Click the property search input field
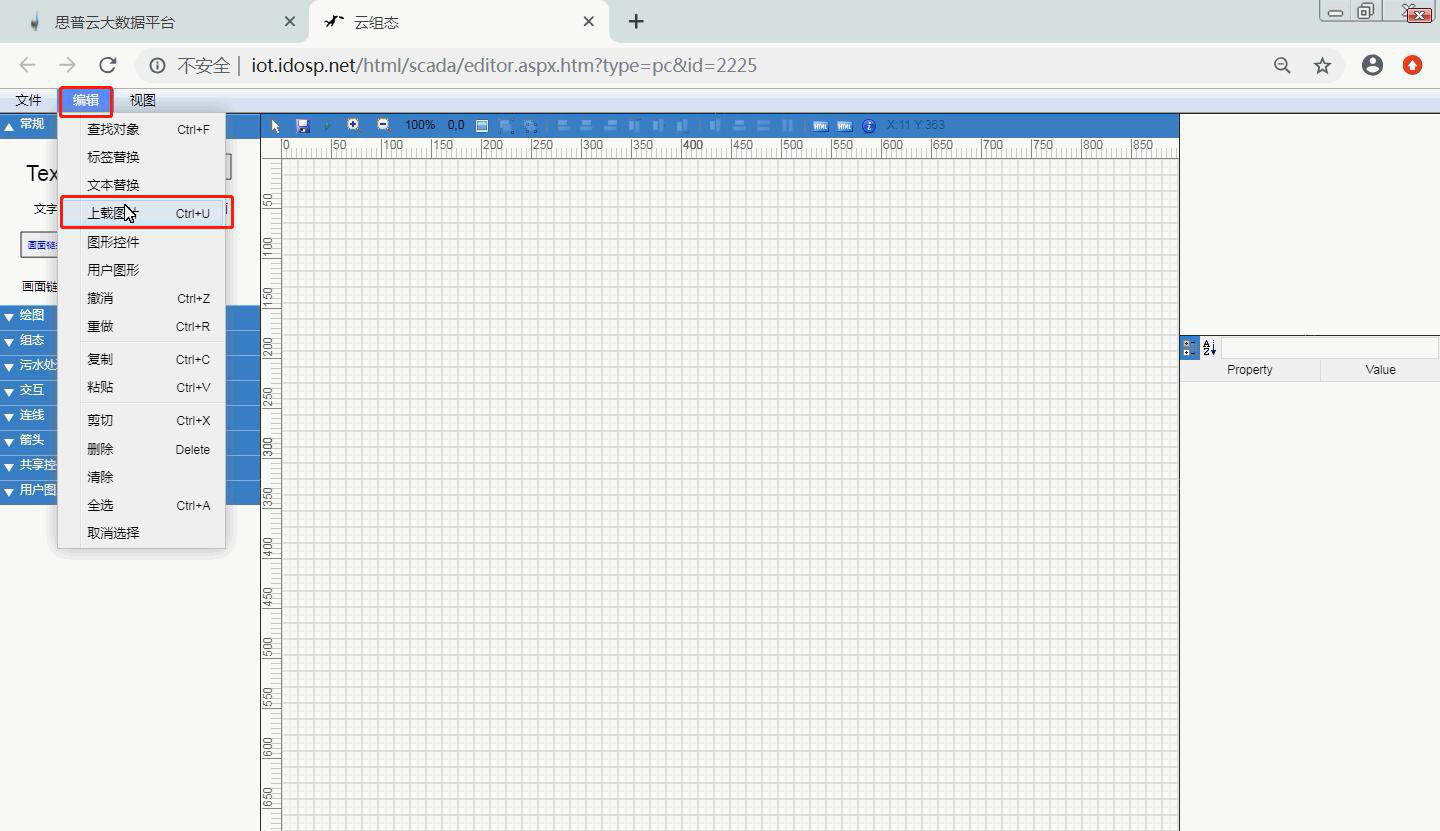 [x=1328, y=348]
